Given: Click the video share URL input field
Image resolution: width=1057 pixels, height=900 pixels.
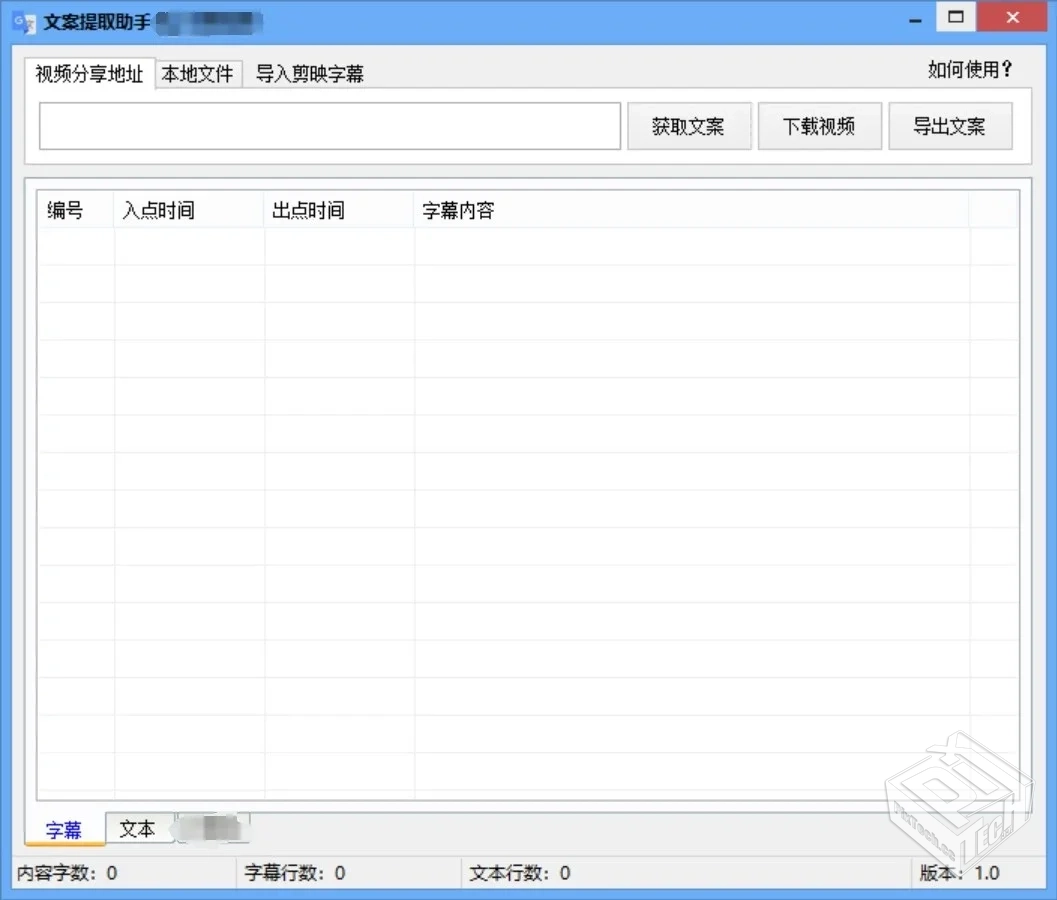Looking at the screenshot, I should (329, 125).
